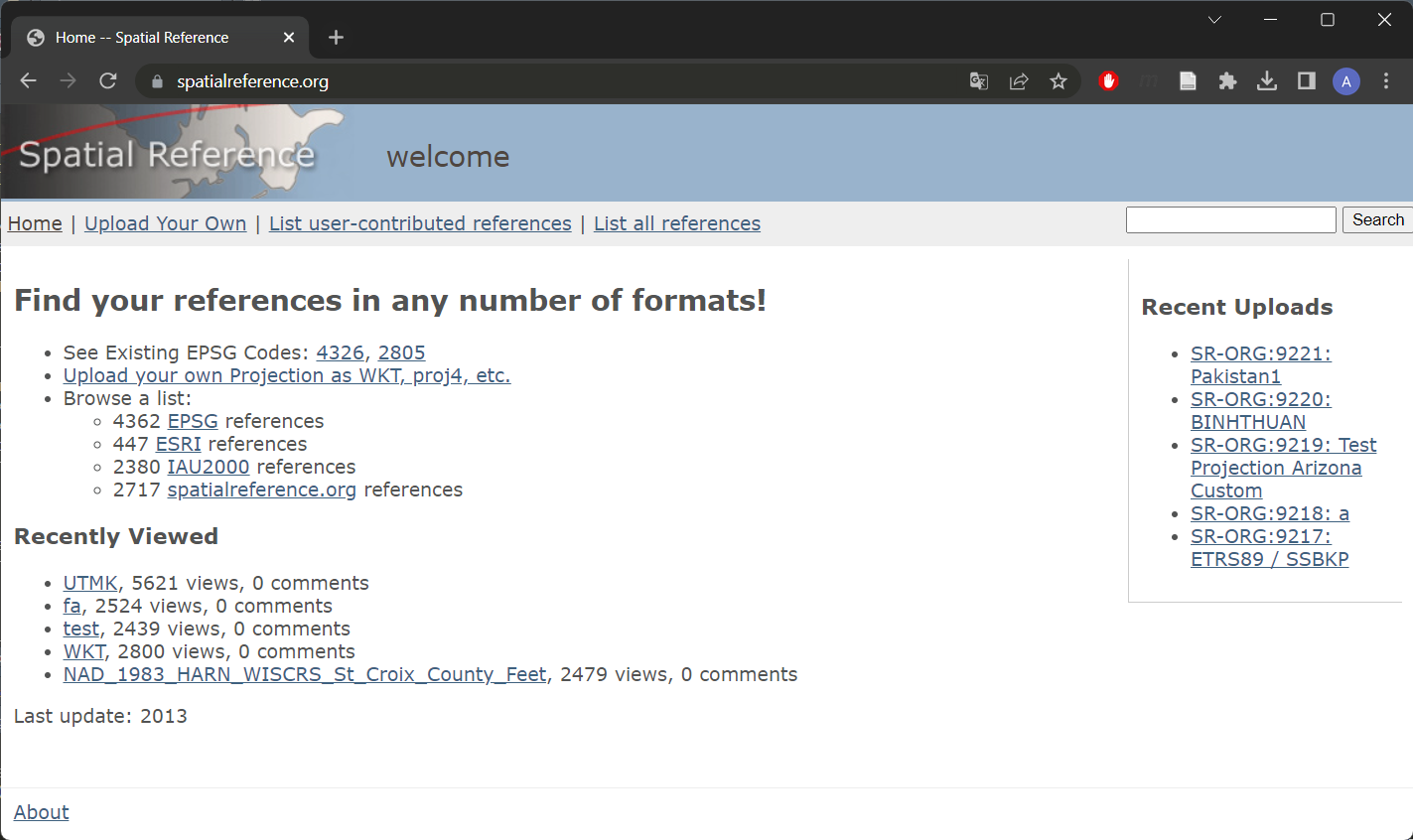Screen dimensions: 1413x840
Task: Open the red stop-hand blocker extension
Action: [1109, 81]
